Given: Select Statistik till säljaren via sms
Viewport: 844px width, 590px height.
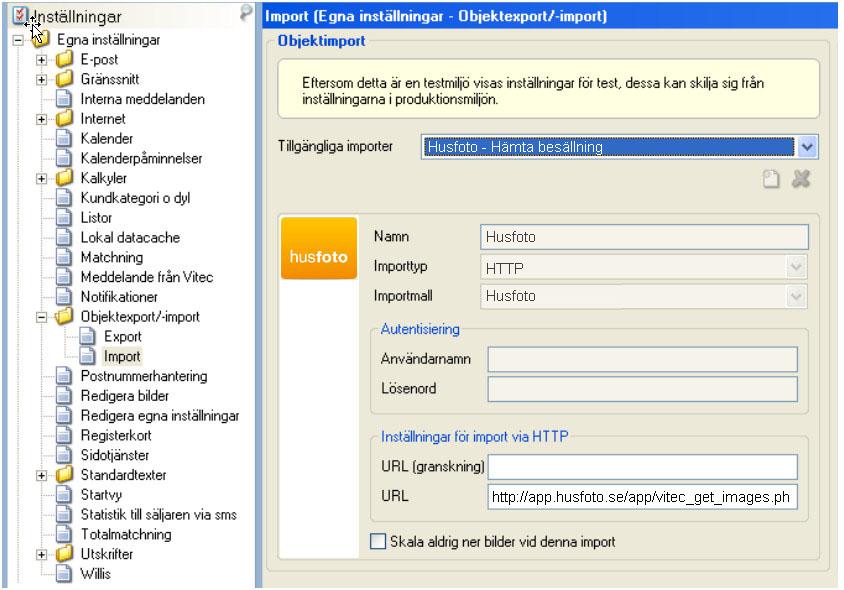Looking at the screenshot, I should [159, 515].
